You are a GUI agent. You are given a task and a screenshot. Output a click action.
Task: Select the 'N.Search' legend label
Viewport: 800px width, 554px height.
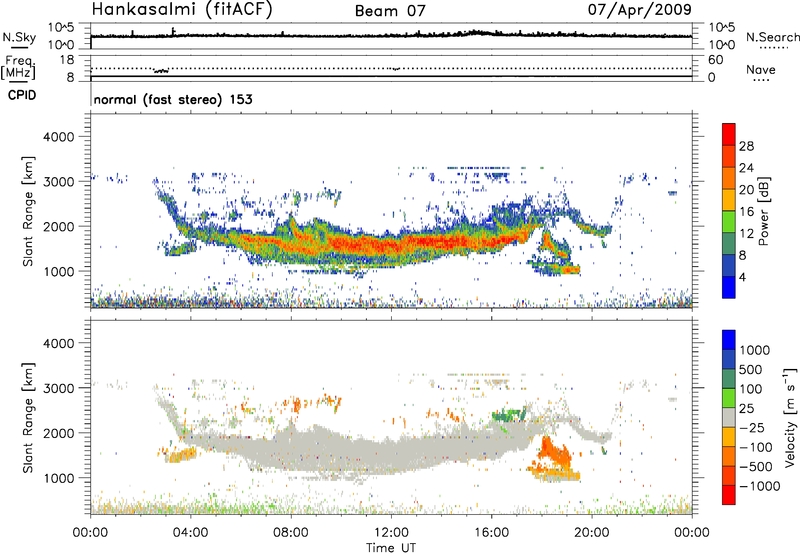(773, 37)
